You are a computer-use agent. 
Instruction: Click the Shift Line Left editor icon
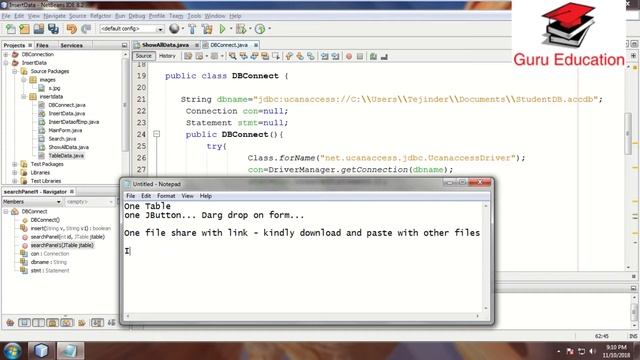click(x=324, y=56)
